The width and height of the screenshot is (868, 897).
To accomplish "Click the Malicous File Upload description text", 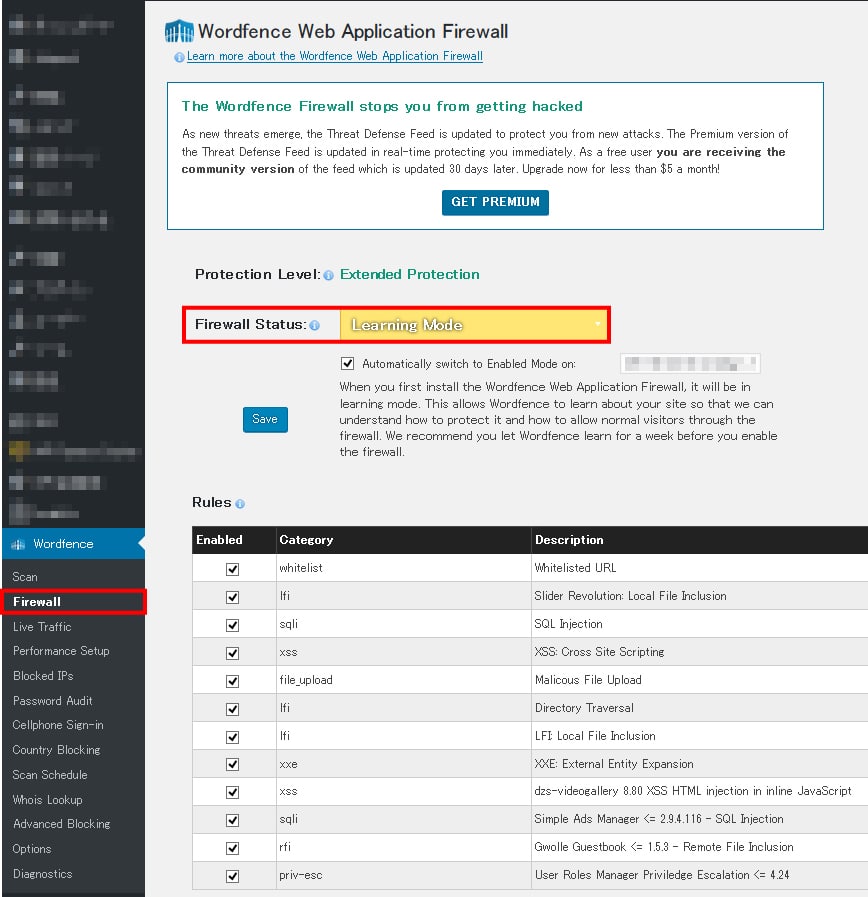I will point(588,680).
